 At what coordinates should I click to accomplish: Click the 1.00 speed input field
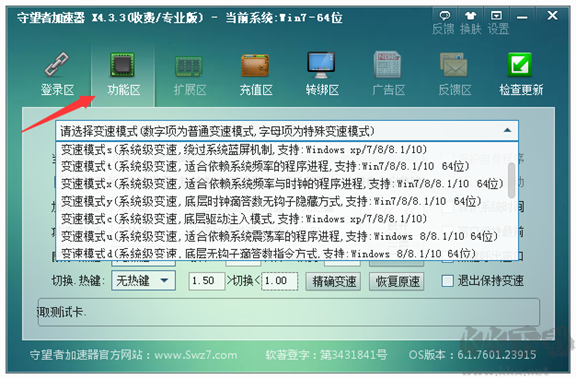pos(280,281)
